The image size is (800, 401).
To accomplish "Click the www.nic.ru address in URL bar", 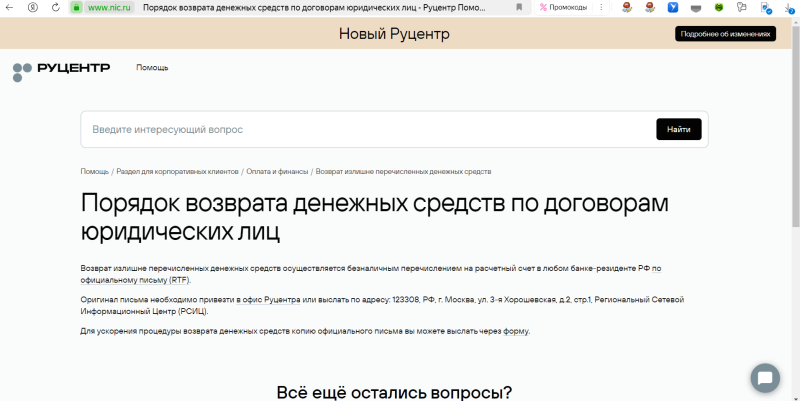I will (110, 7).
